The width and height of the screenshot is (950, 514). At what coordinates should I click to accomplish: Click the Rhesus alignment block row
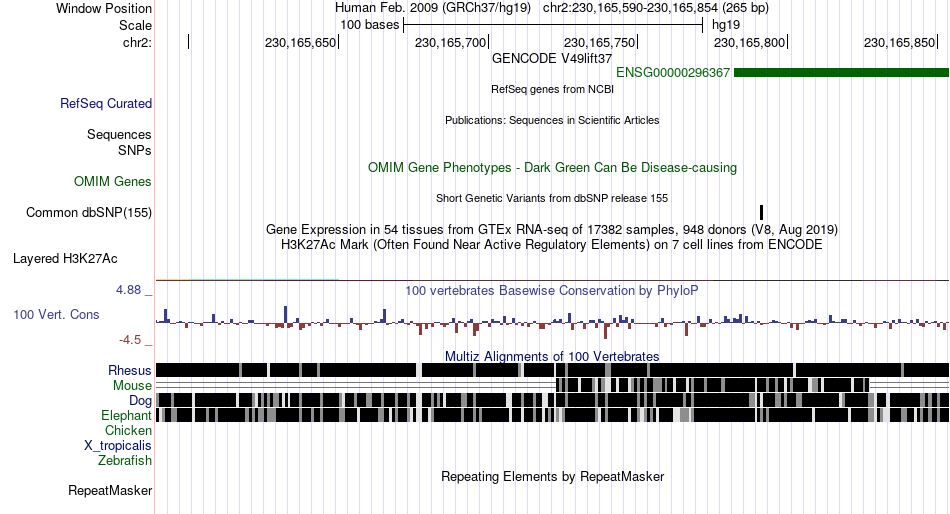tap(552, 370)
